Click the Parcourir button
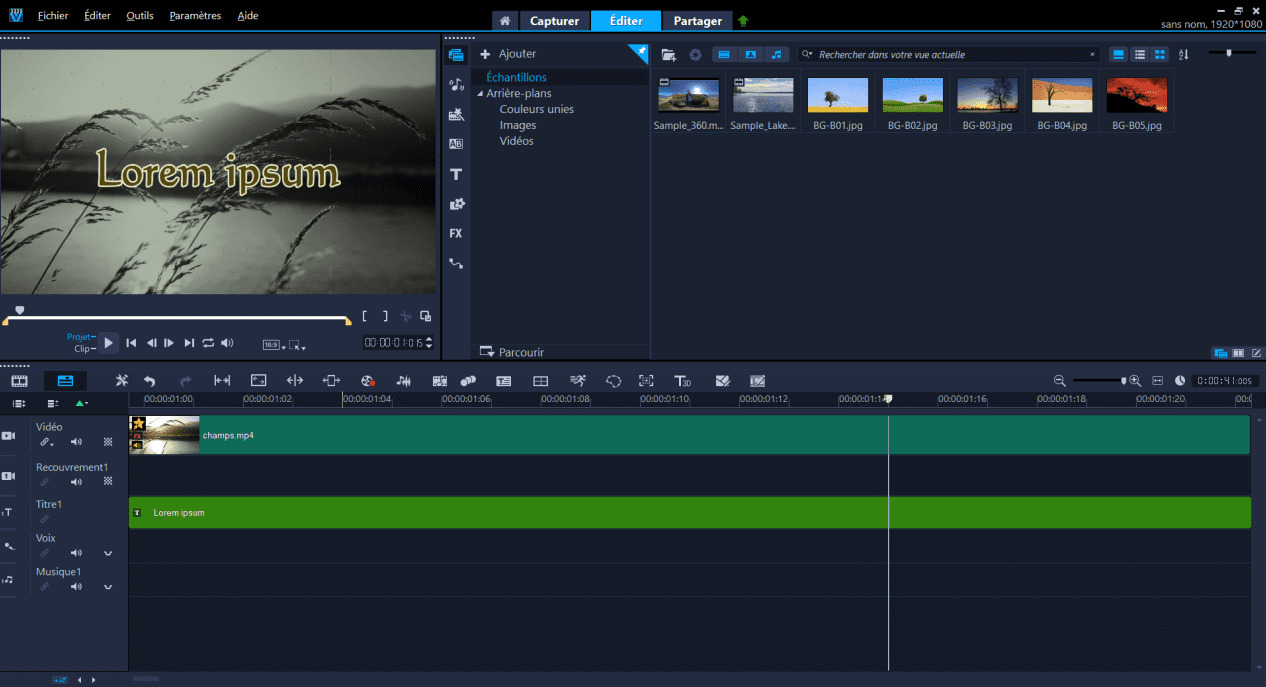 point(512,352)
